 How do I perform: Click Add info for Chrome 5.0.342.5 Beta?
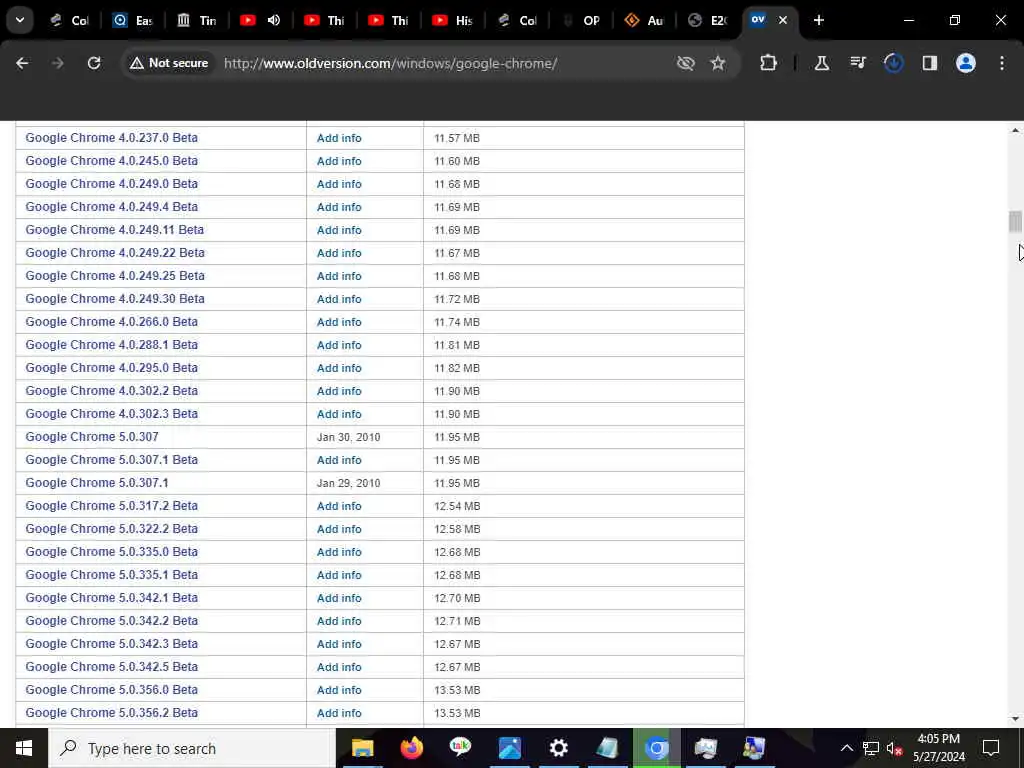(x=339, y=667)
